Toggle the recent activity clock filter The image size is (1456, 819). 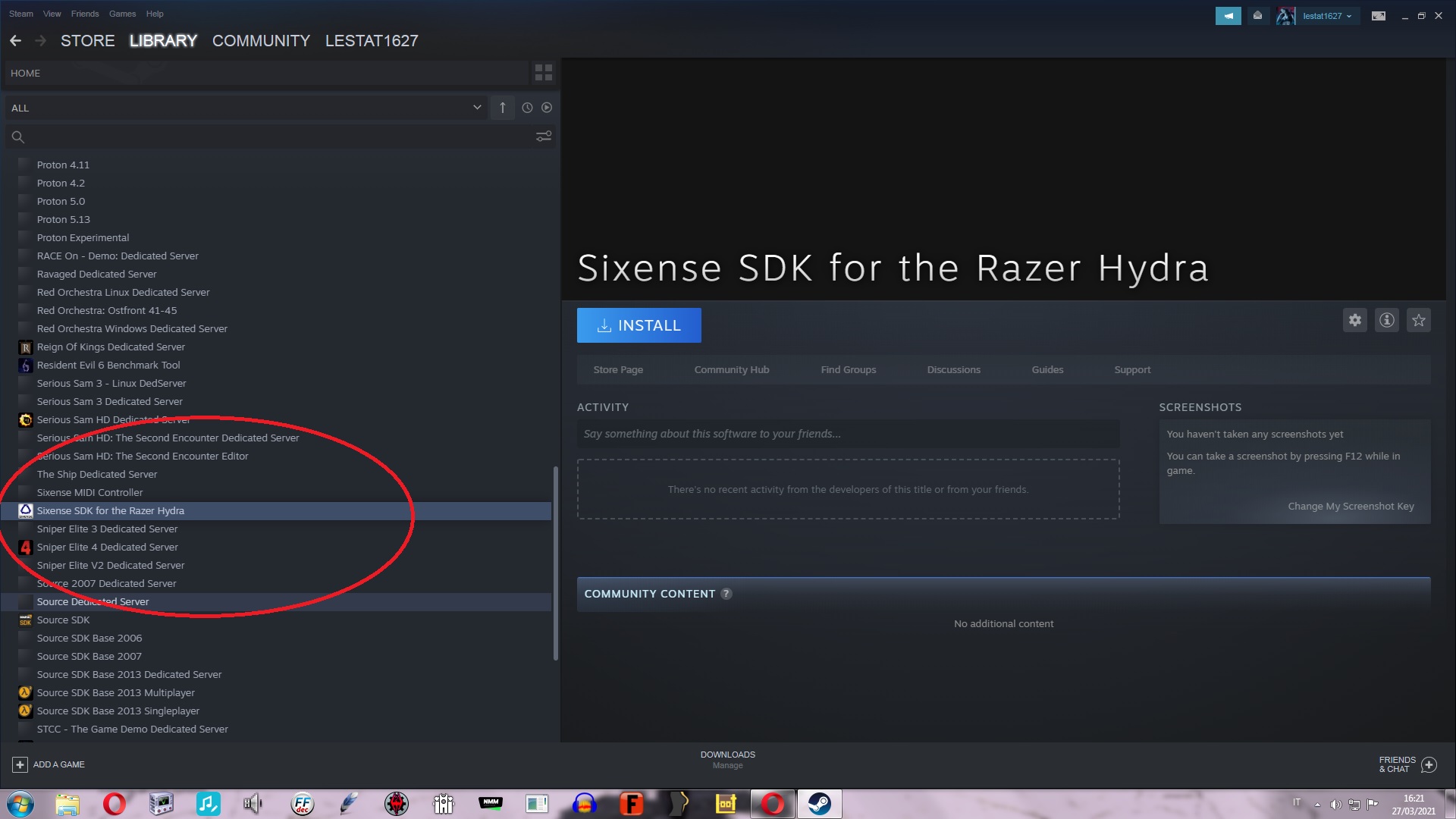click(527, 108)
